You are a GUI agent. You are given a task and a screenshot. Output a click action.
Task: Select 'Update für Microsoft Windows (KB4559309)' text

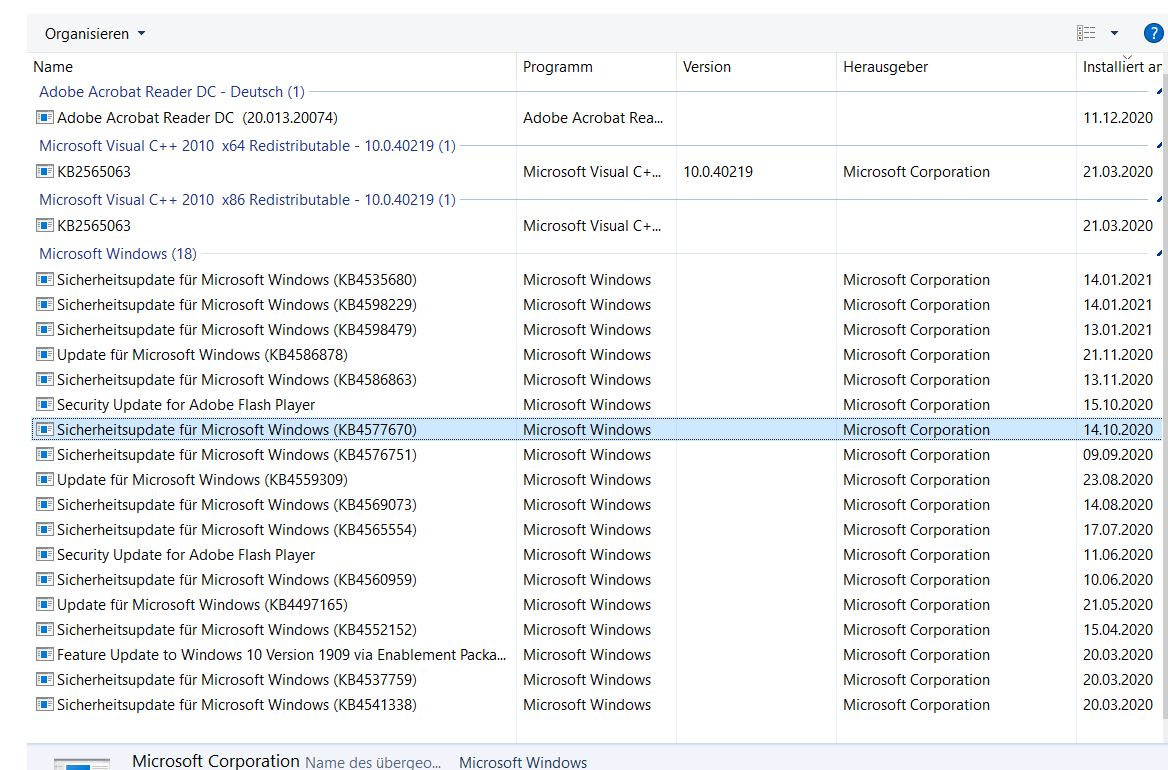pos(203,480)
